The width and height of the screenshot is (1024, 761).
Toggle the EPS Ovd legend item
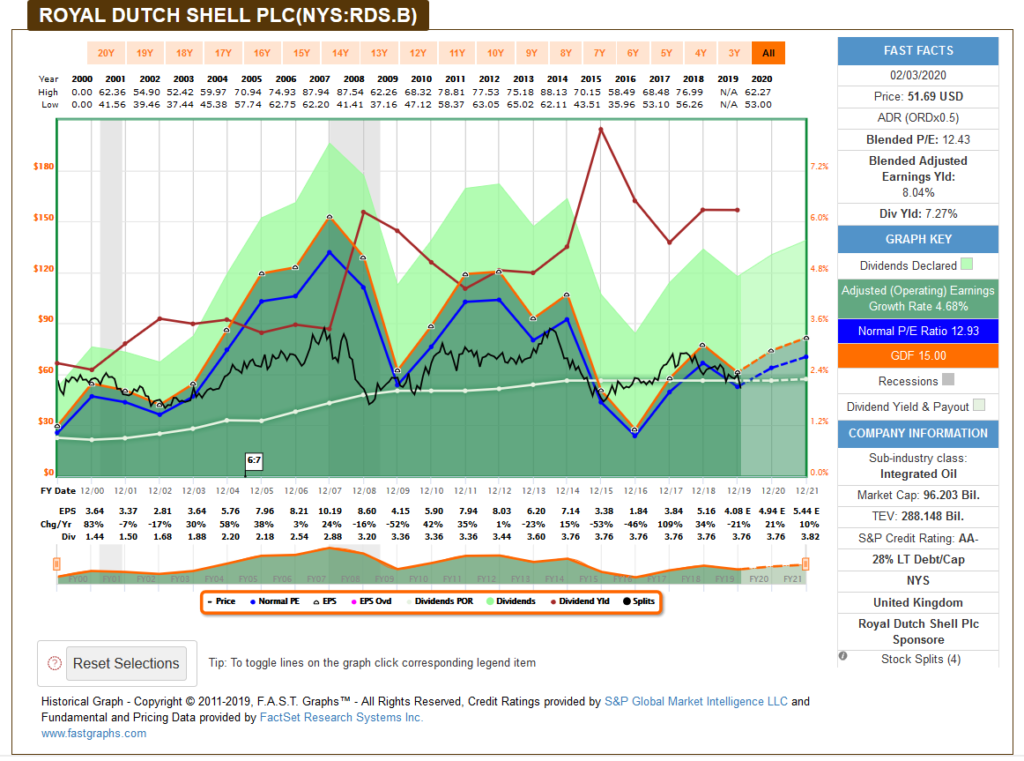(x=371, y=602)
